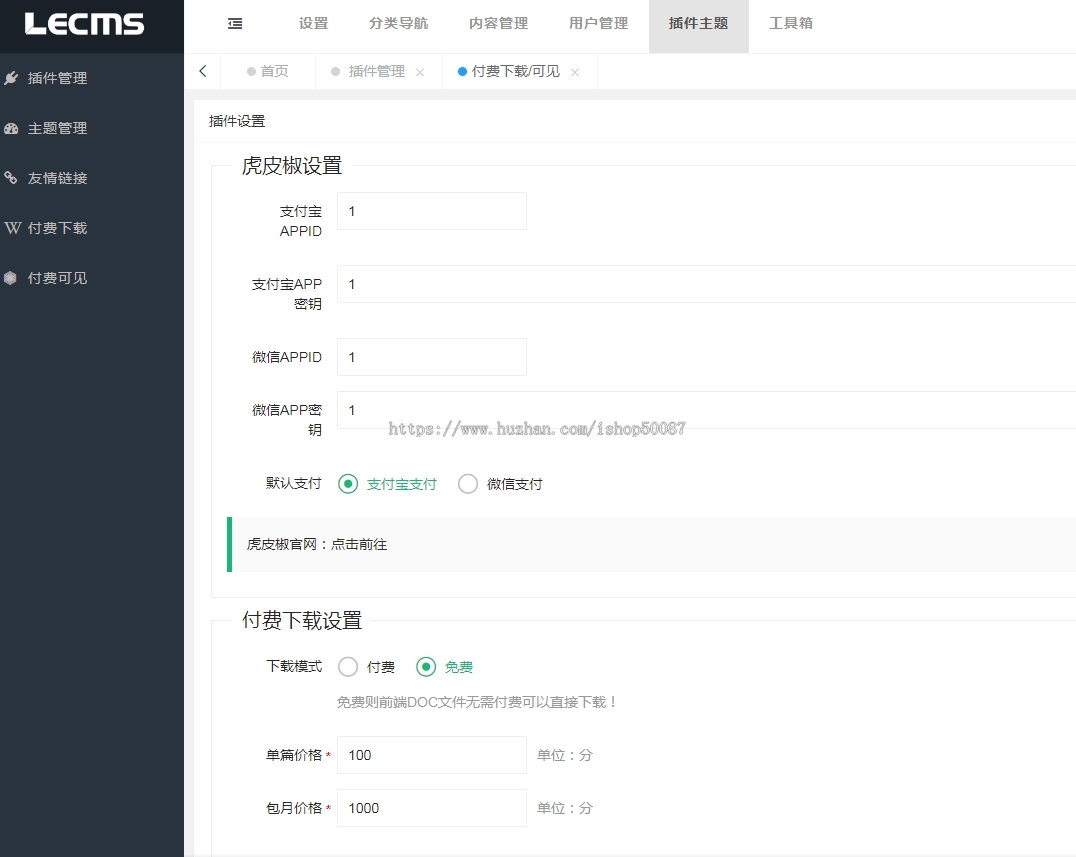
Task: Focus the 单篇价格 input field
Action: tap(432, 755)
